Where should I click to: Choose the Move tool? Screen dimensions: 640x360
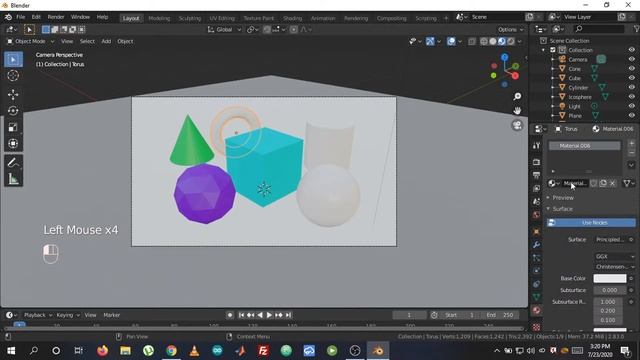[13, 94]
